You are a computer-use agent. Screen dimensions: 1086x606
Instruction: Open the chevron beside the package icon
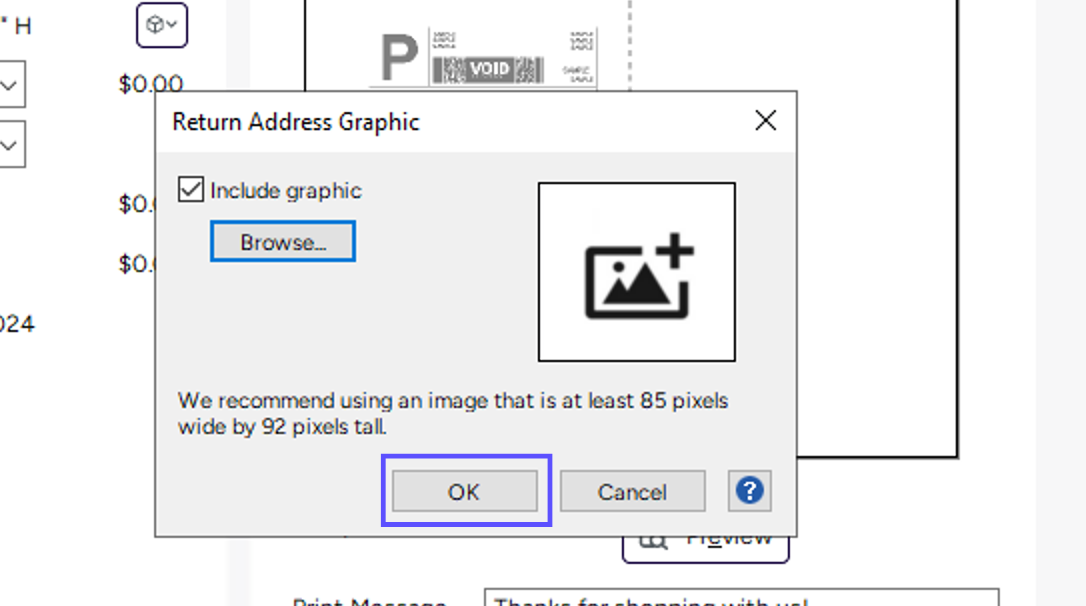tap(170, 25)
